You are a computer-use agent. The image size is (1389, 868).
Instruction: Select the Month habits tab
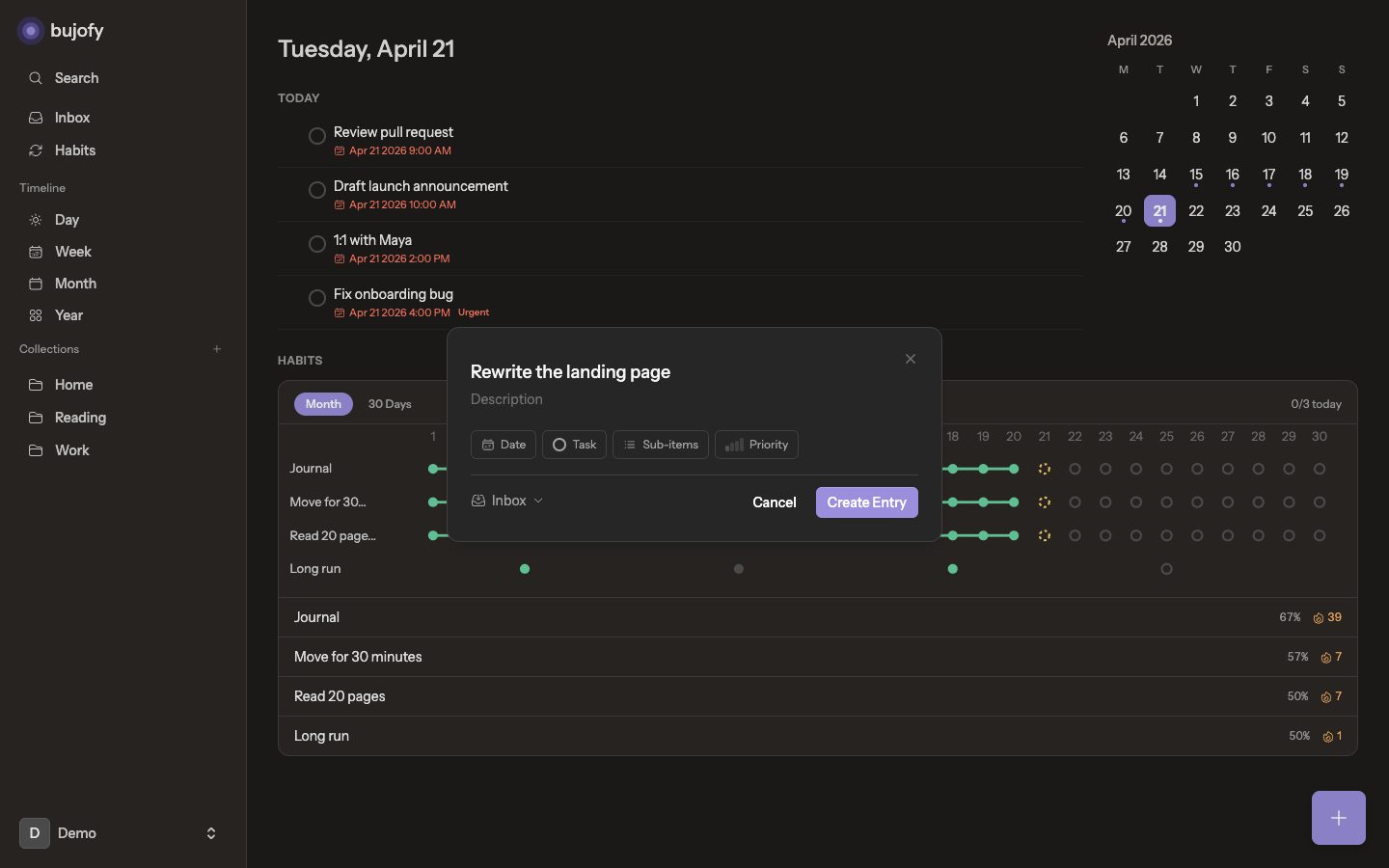[x=323, y=404]
